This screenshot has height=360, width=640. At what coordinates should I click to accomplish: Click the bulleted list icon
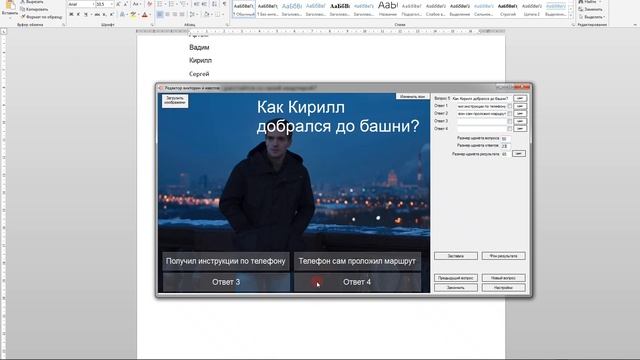pos(160,4)
